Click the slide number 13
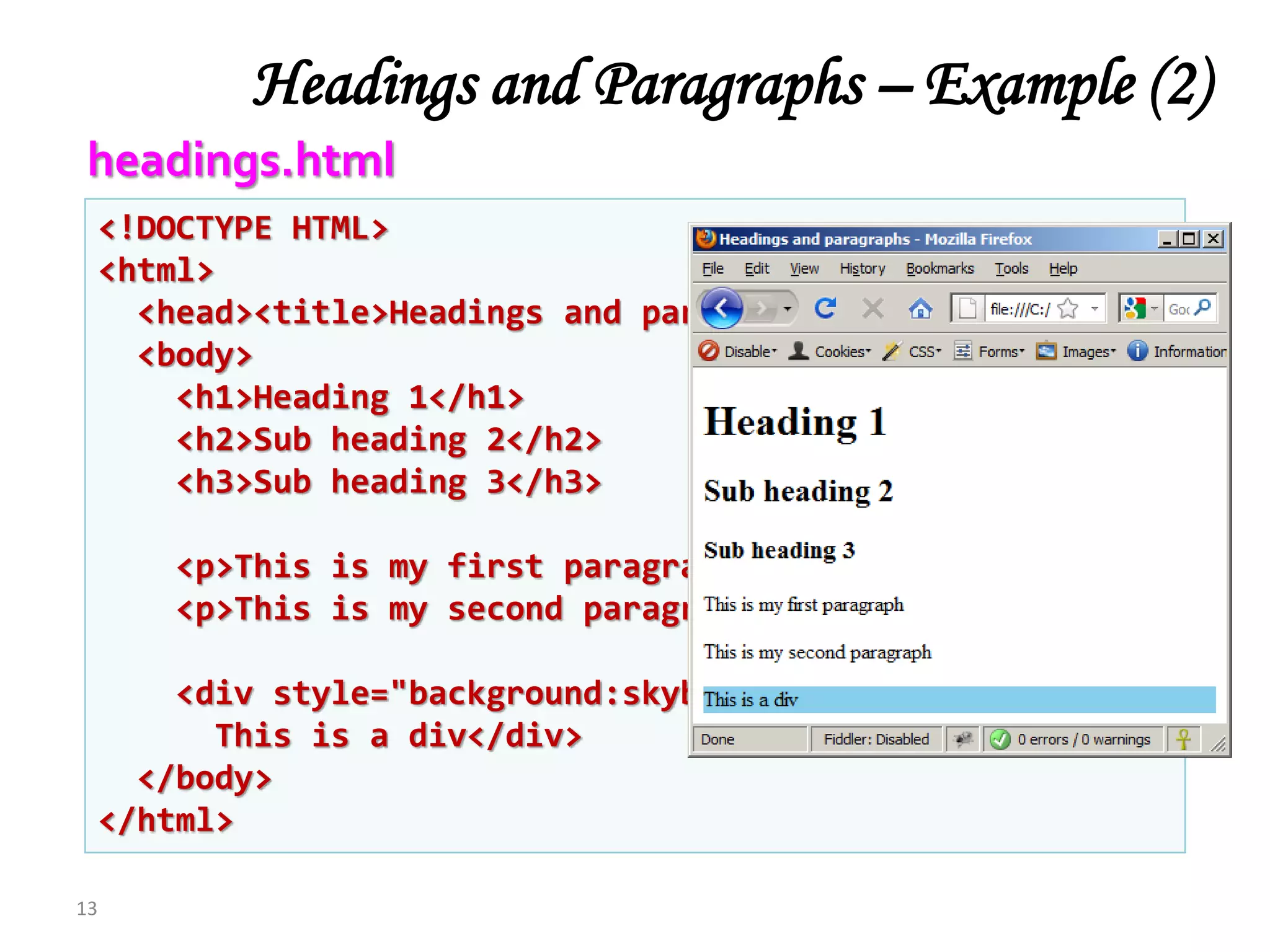 [x=87, y=909]
